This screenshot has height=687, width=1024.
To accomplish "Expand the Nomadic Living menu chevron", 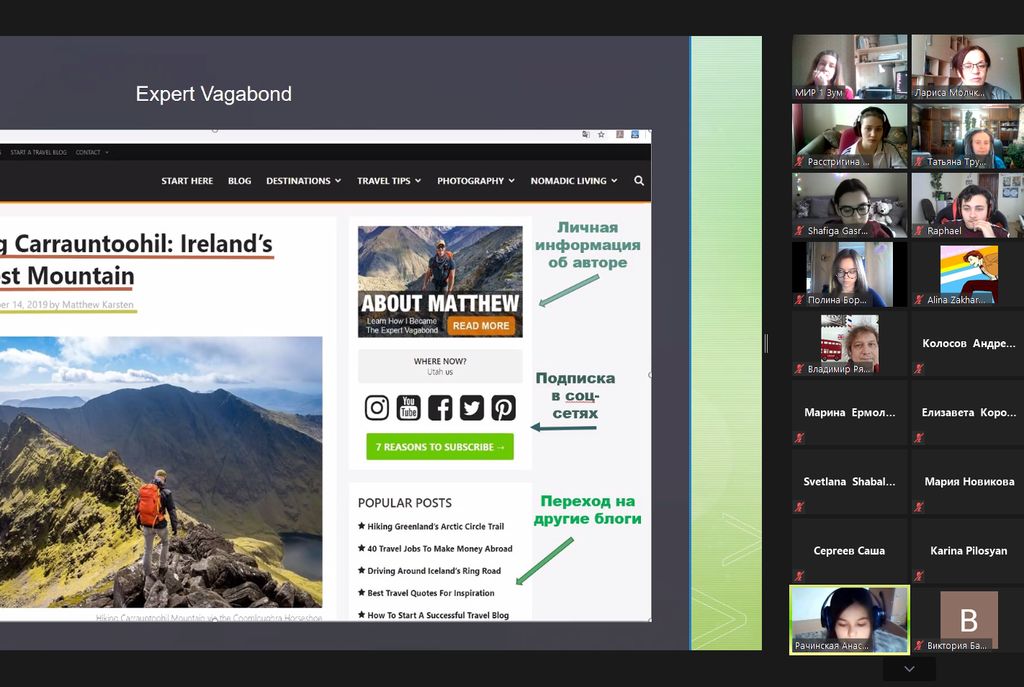I will (x=614, y=181).
